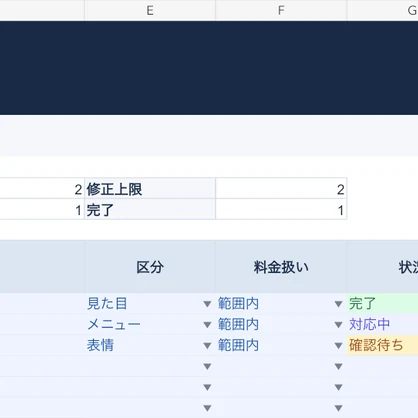Select value 1 left of the 完了 label
This screenshot has height=418, width=418.
tap(42, 209)
